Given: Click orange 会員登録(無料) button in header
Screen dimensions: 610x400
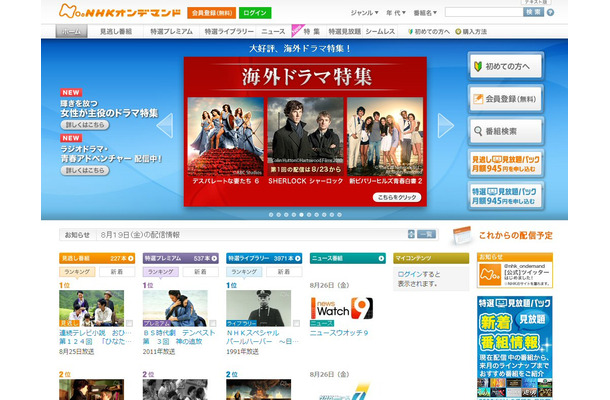Looking at the screenshot, I should pyautogui.click(x=212, y=13).
